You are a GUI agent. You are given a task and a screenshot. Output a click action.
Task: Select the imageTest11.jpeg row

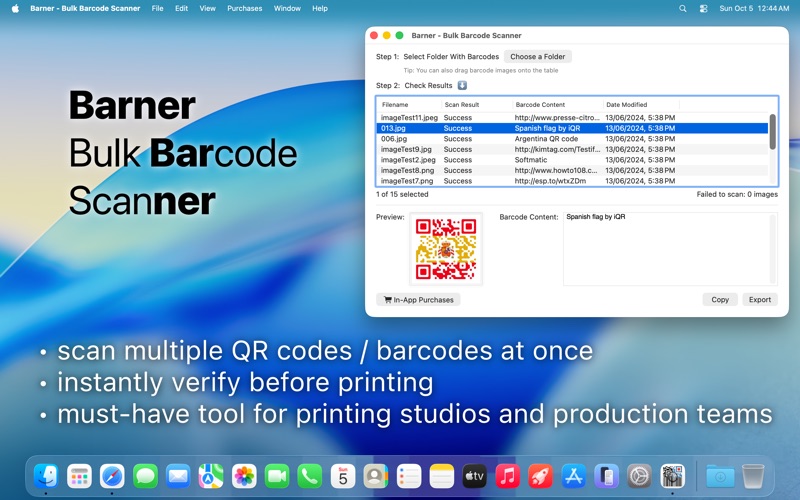[572, 117]
